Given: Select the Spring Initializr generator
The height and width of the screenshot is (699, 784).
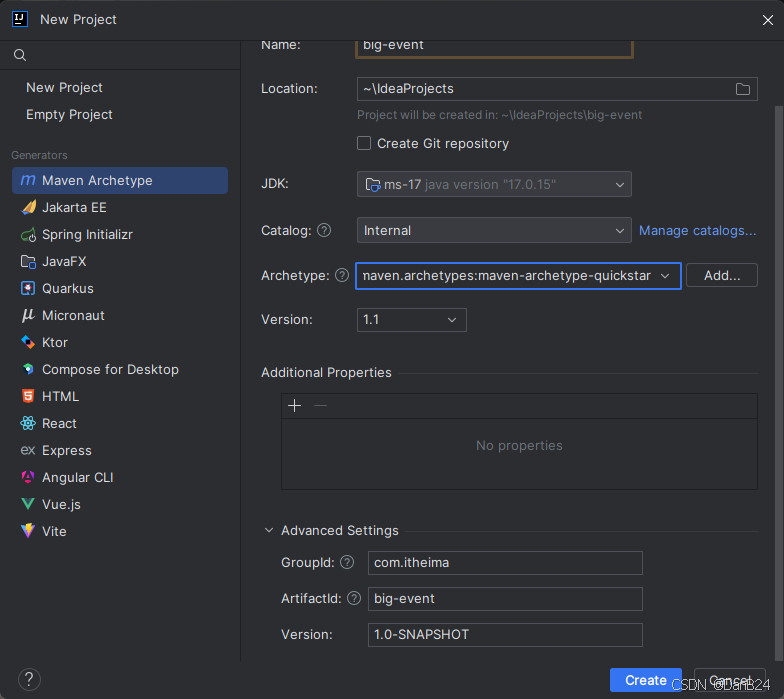Looking at the screenshot, I should pos(120,234).
